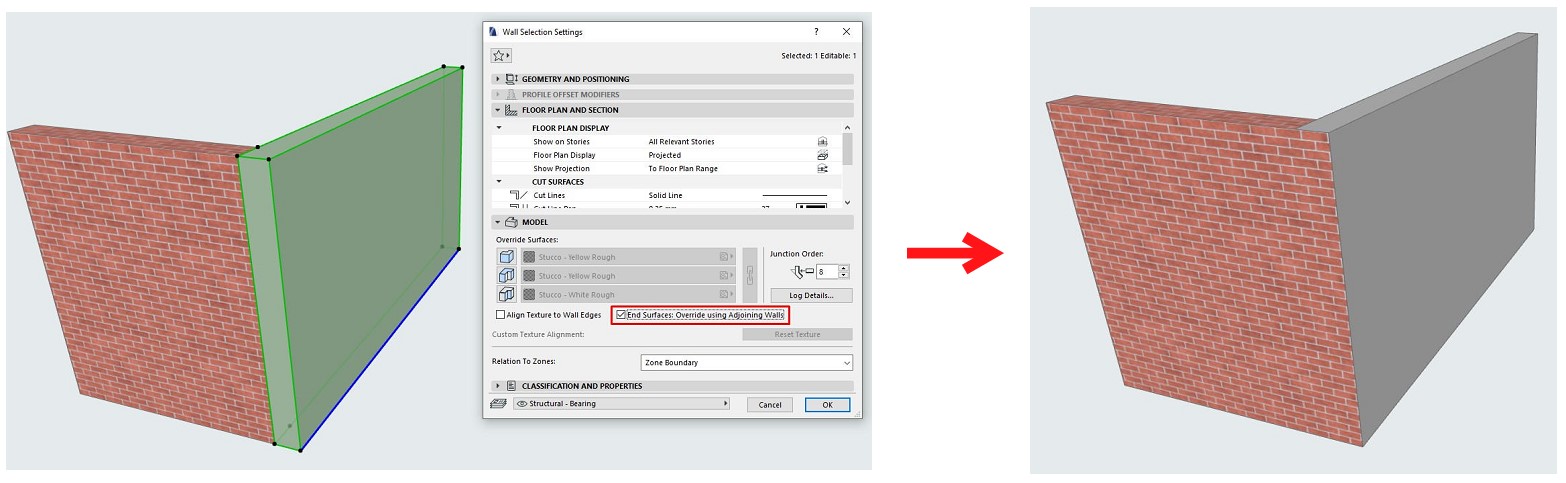Viewport: 1566px width, 483px height.
Task: Click the chain link surfaces icon
Action: click(x=749, y=276)
